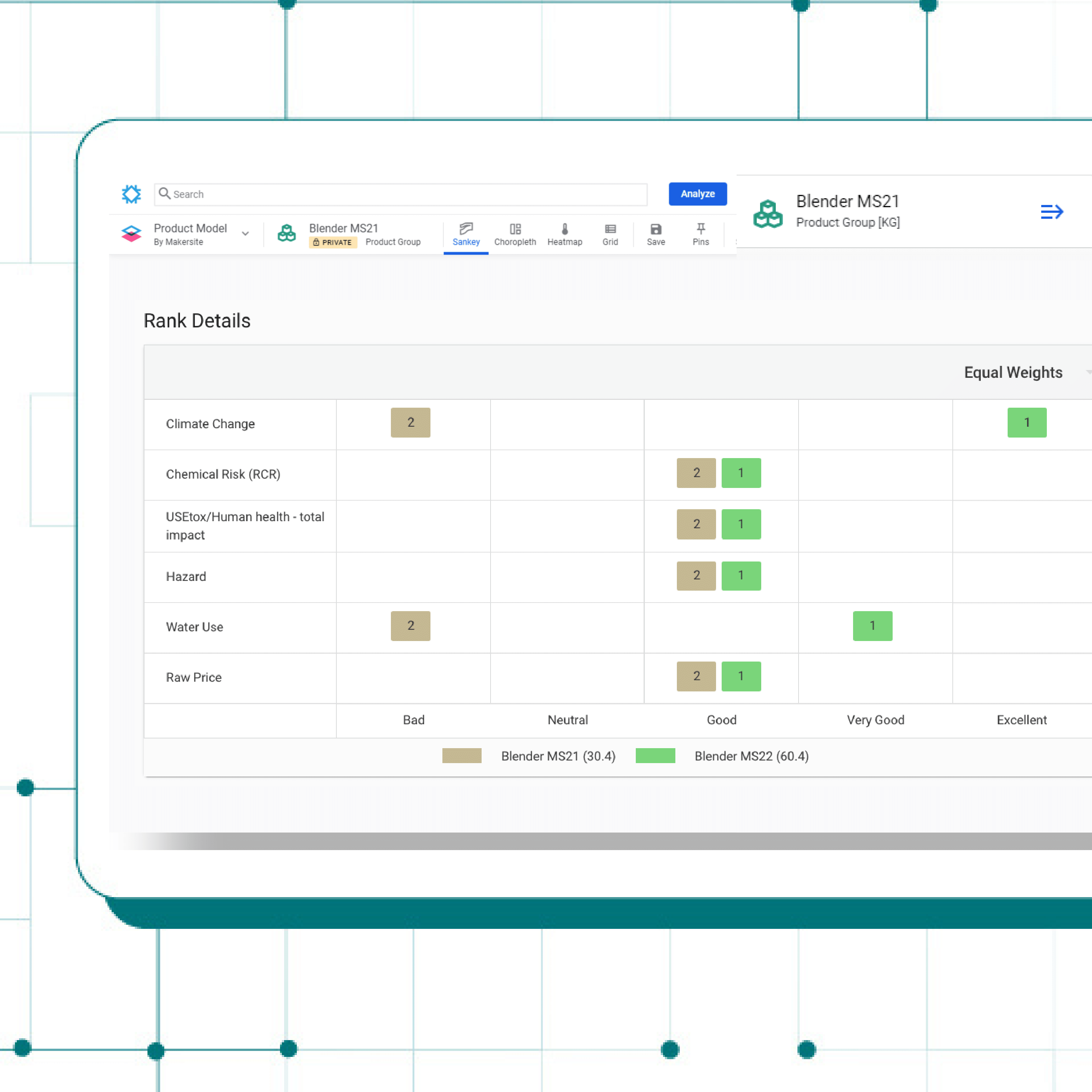Click Raw Price tan rank 2 box

click(x=696, y=676)
